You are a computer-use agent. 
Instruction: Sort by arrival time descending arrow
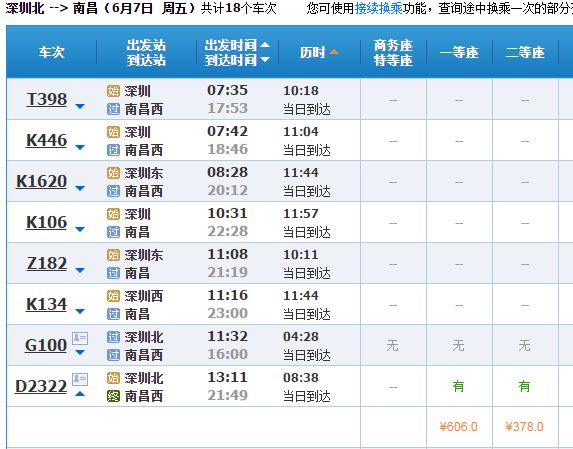(x=265, y=59)
